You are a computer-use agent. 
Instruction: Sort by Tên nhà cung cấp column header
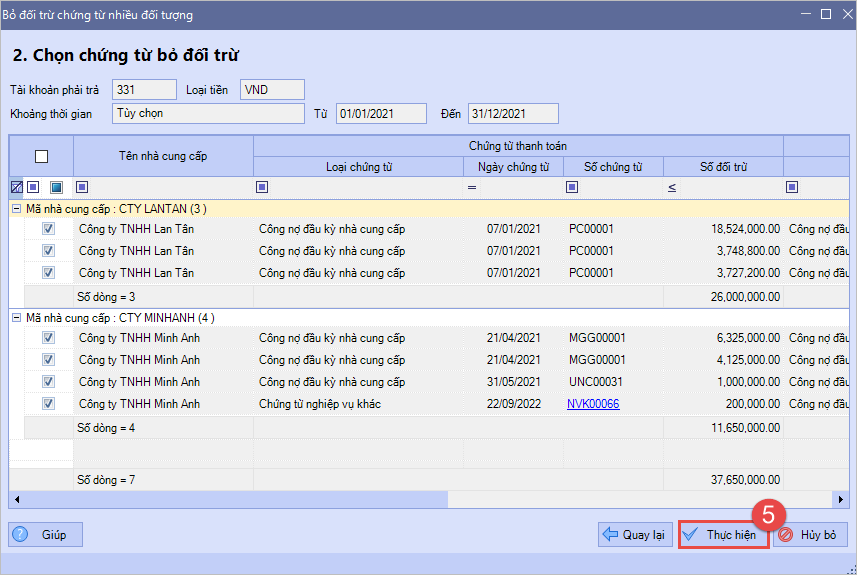point(163,156)
